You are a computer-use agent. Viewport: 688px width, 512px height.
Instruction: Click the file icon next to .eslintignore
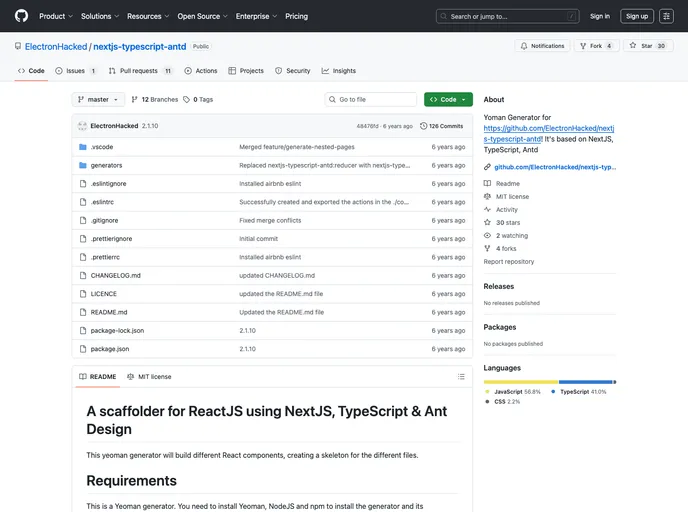pyautogui.click(x=82, y=184)
